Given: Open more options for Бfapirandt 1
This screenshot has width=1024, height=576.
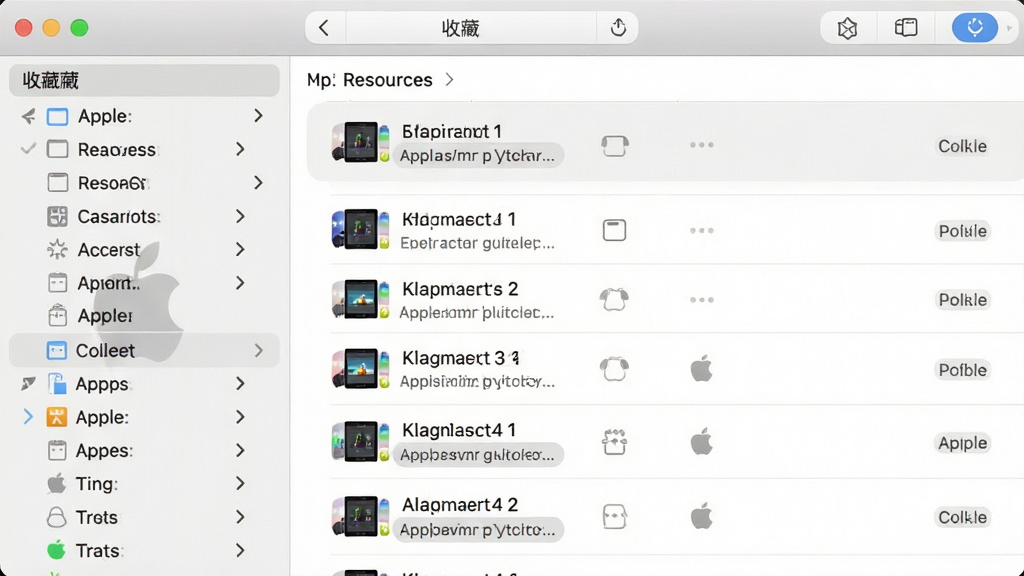Looking at the screenshot, I should 701,145.
